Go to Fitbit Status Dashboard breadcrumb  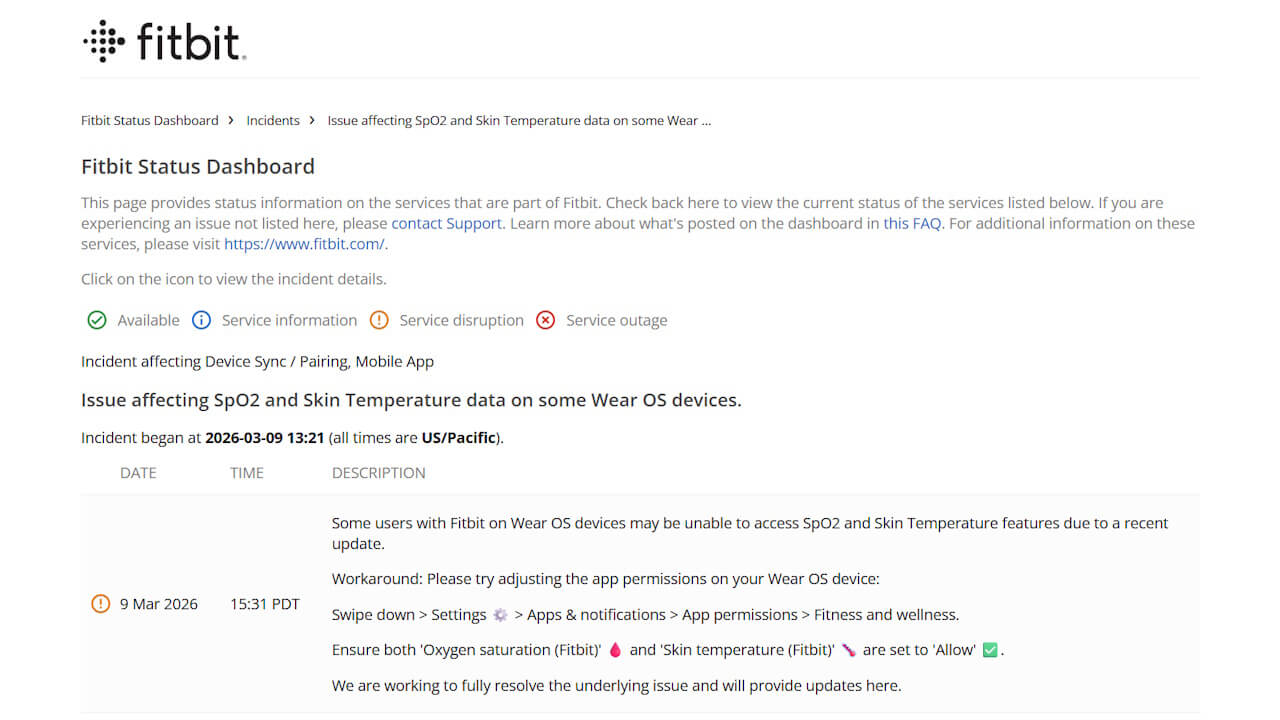149,121
